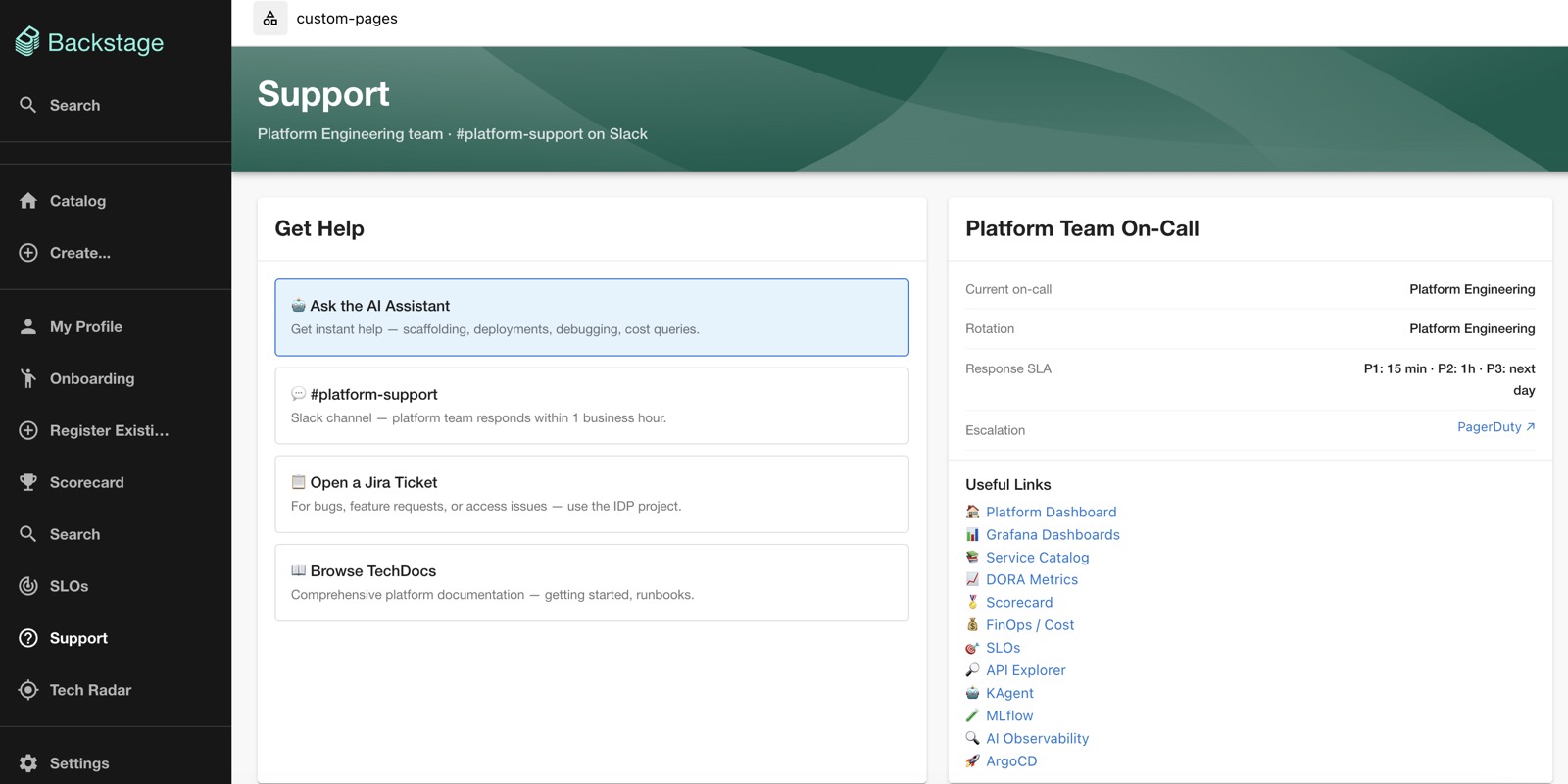Open Settings in the sidebar
The height and width of the screenshot is (784, 1568).
pyautogui.click(x=116, y=763)
